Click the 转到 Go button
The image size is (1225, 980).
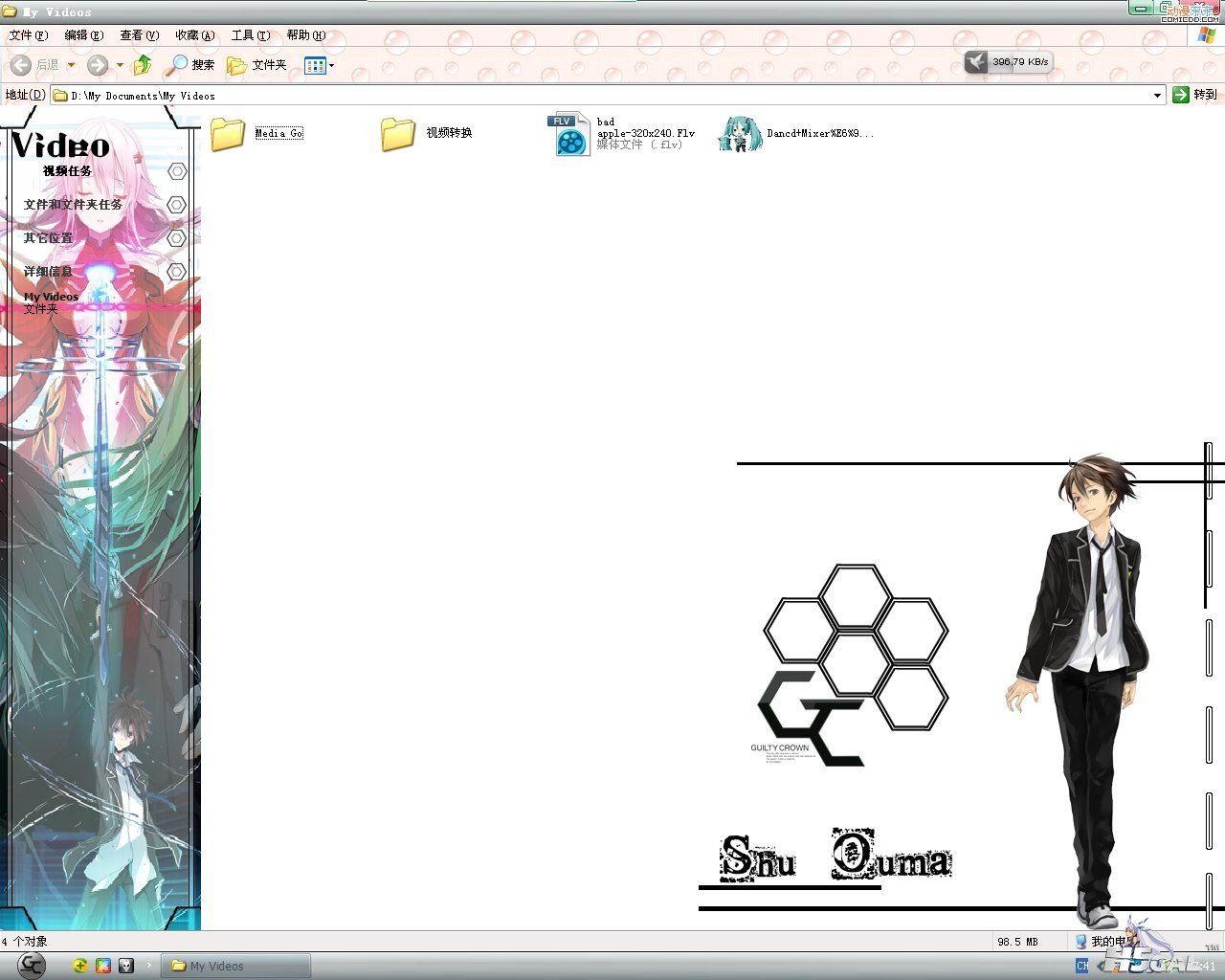pos(1194,95)
